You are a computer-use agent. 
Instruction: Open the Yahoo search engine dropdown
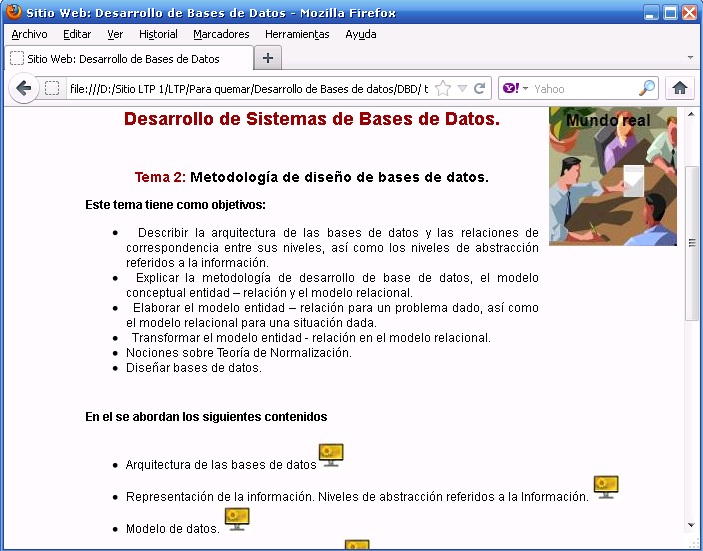pos(514,88)
